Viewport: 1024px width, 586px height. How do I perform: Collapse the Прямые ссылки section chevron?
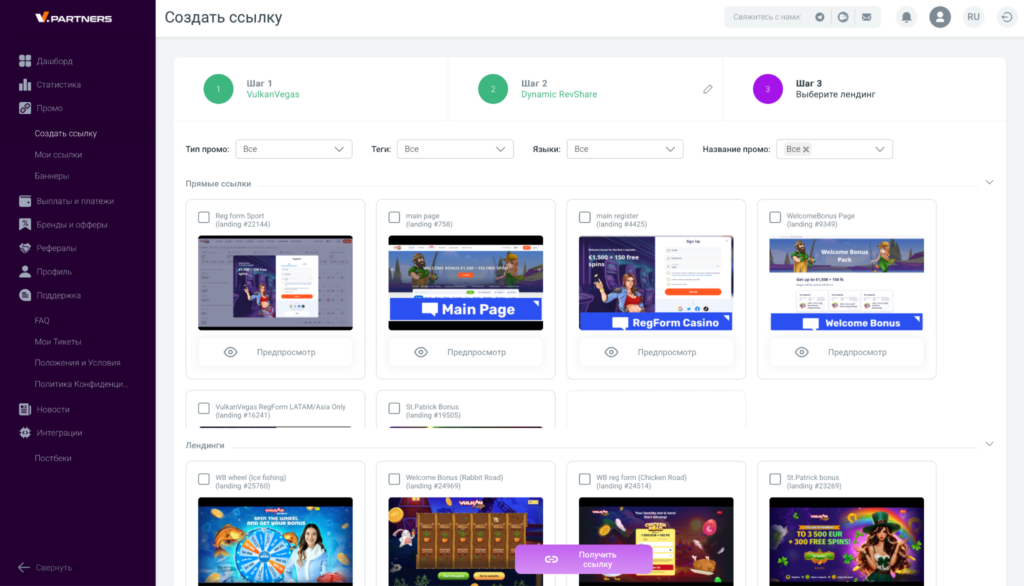pos(989,182)
